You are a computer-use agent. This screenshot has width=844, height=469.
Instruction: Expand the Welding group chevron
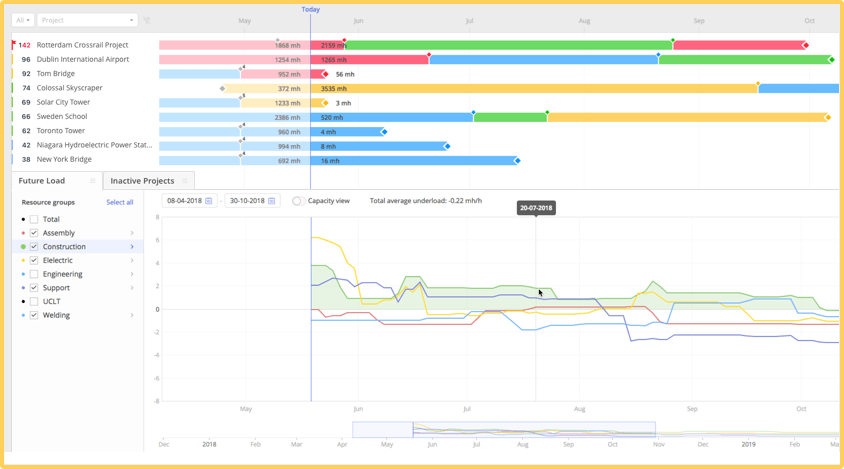click(x=132, y=316)
